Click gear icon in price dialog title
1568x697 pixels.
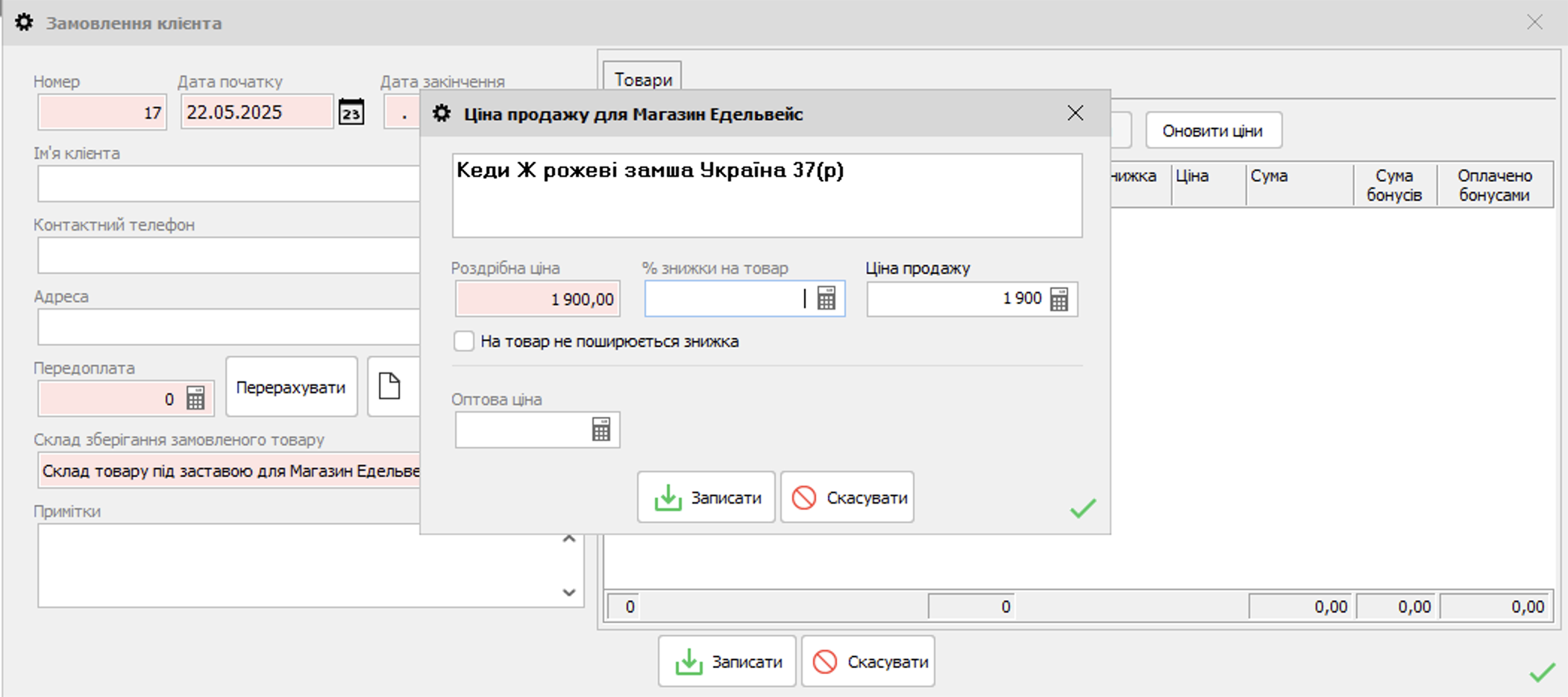(x=442, y=113)
